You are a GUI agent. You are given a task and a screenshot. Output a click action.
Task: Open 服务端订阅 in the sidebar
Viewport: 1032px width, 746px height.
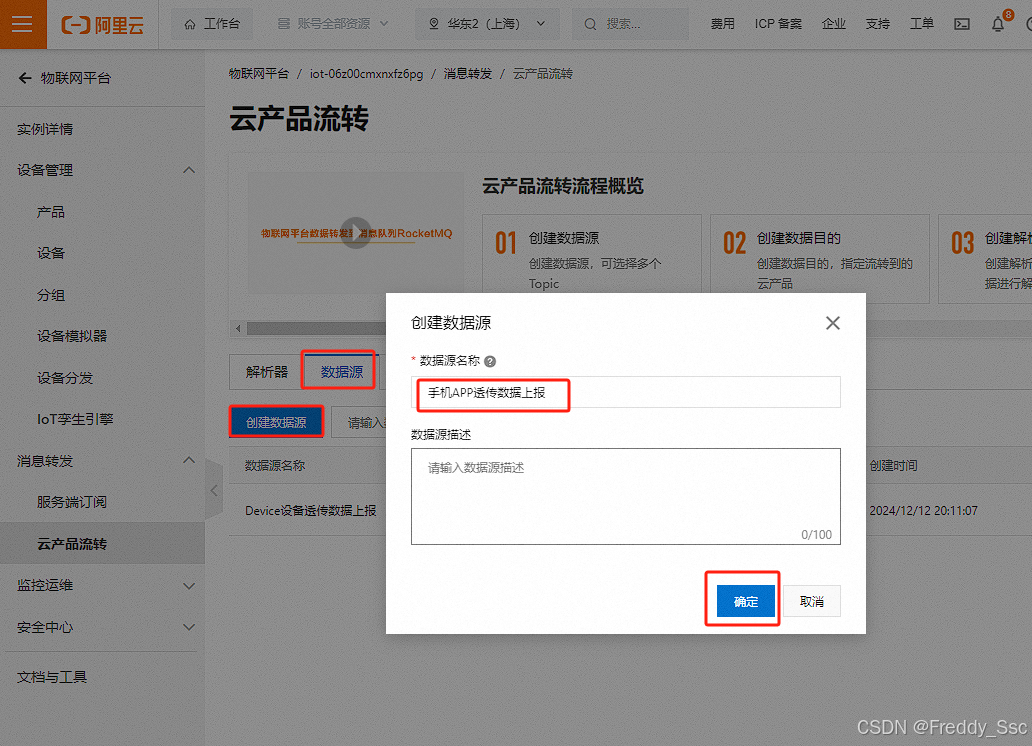tap(72, 502)
